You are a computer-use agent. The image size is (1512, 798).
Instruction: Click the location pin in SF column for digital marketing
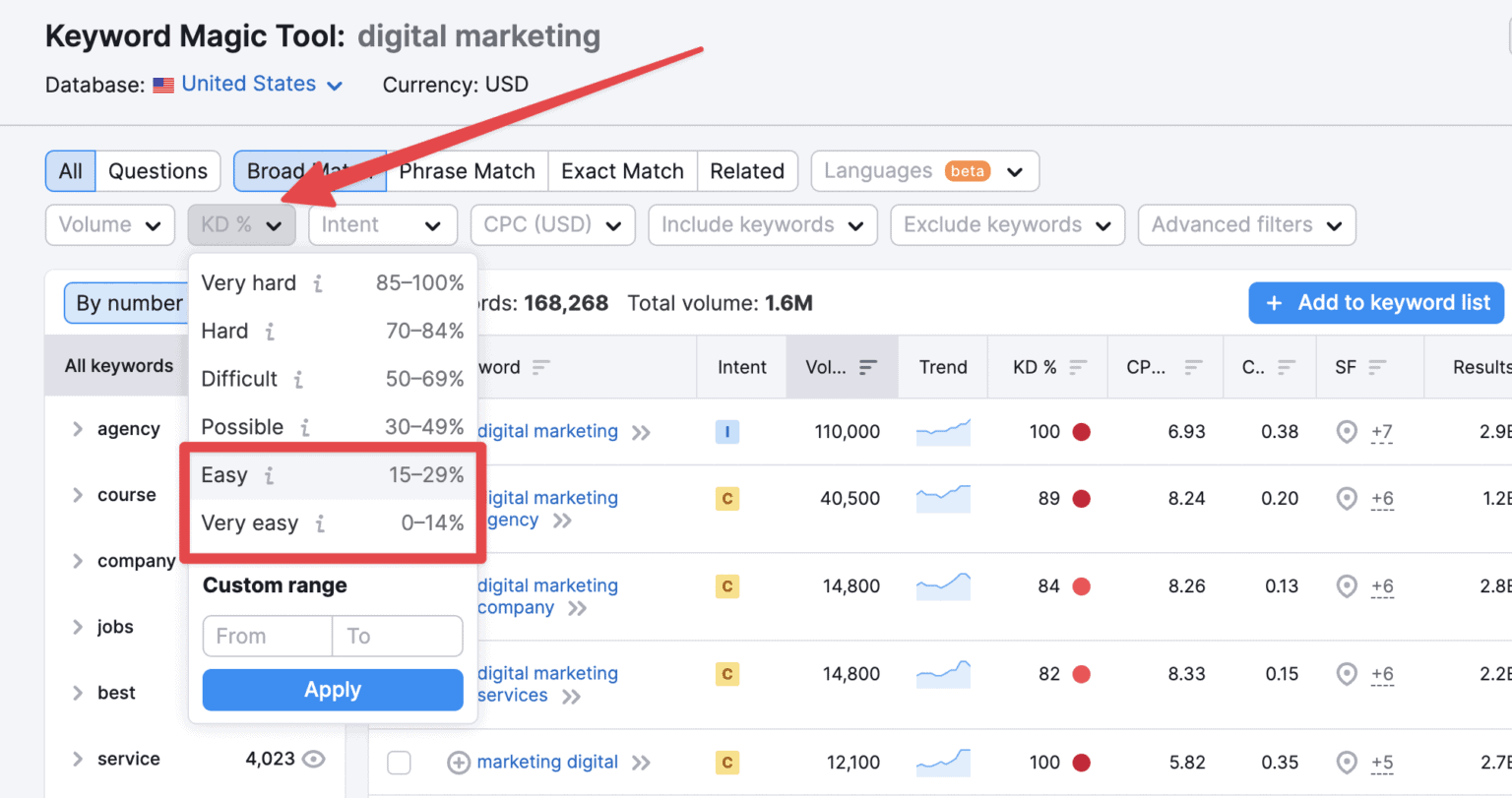click(x=1347, y=430)
